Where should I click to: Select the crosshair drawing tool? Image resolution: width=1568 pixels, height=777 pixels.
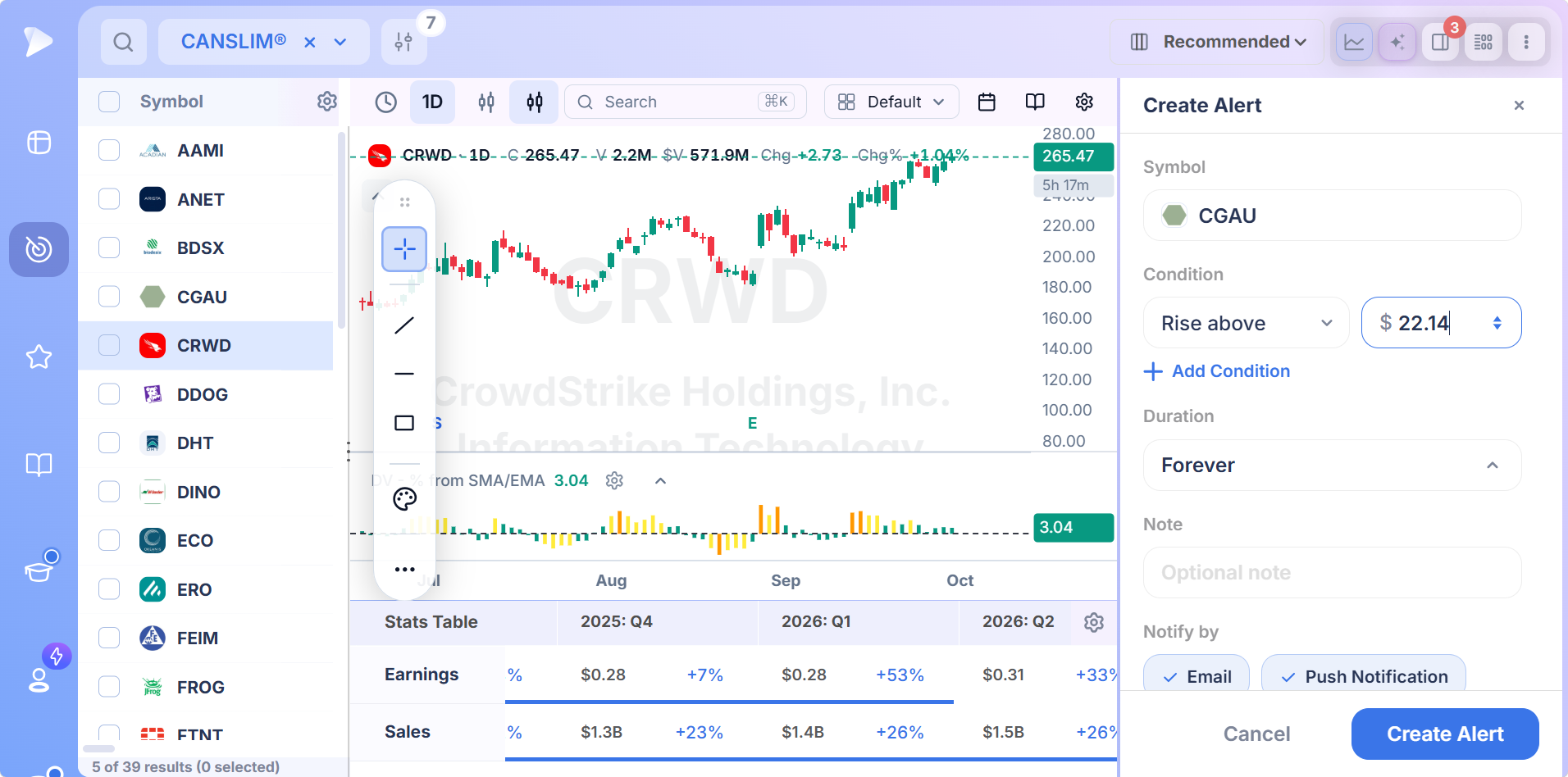(x=404, y=249)
